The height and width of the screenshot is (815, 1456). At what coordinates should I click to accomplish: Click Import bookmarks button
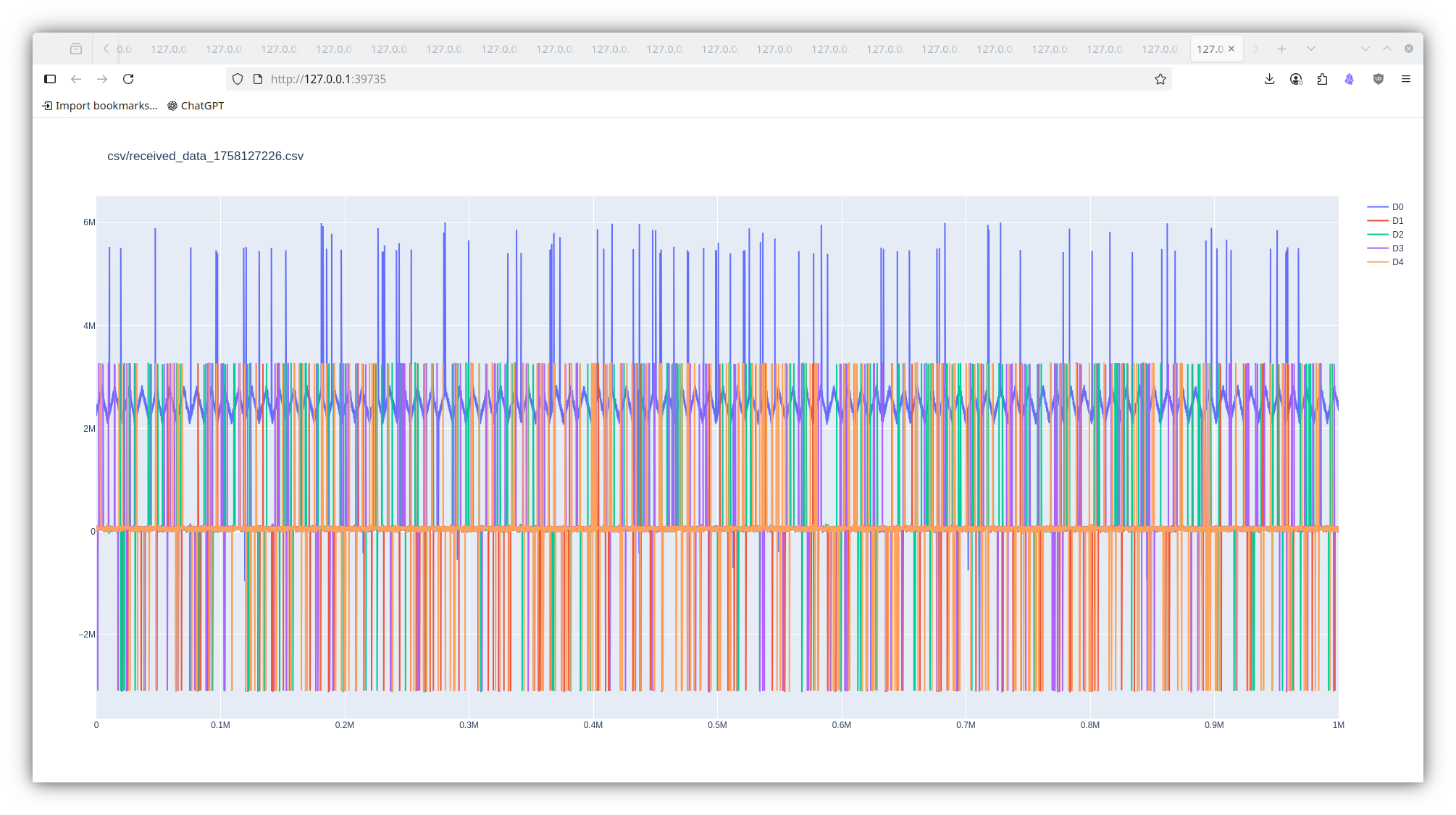coord(100,106)
